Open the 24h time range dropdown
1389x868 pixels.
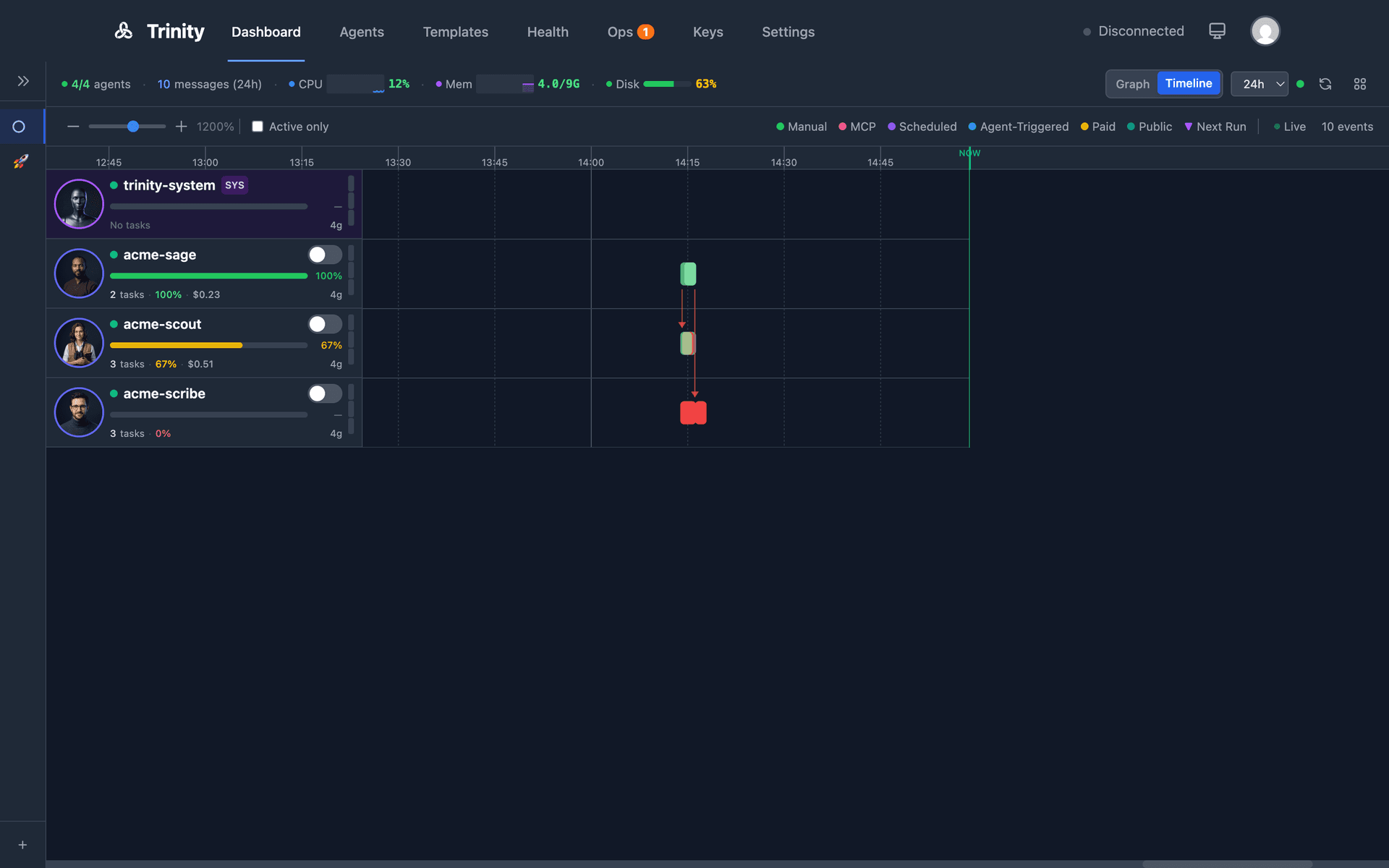tap(1259, 84)
